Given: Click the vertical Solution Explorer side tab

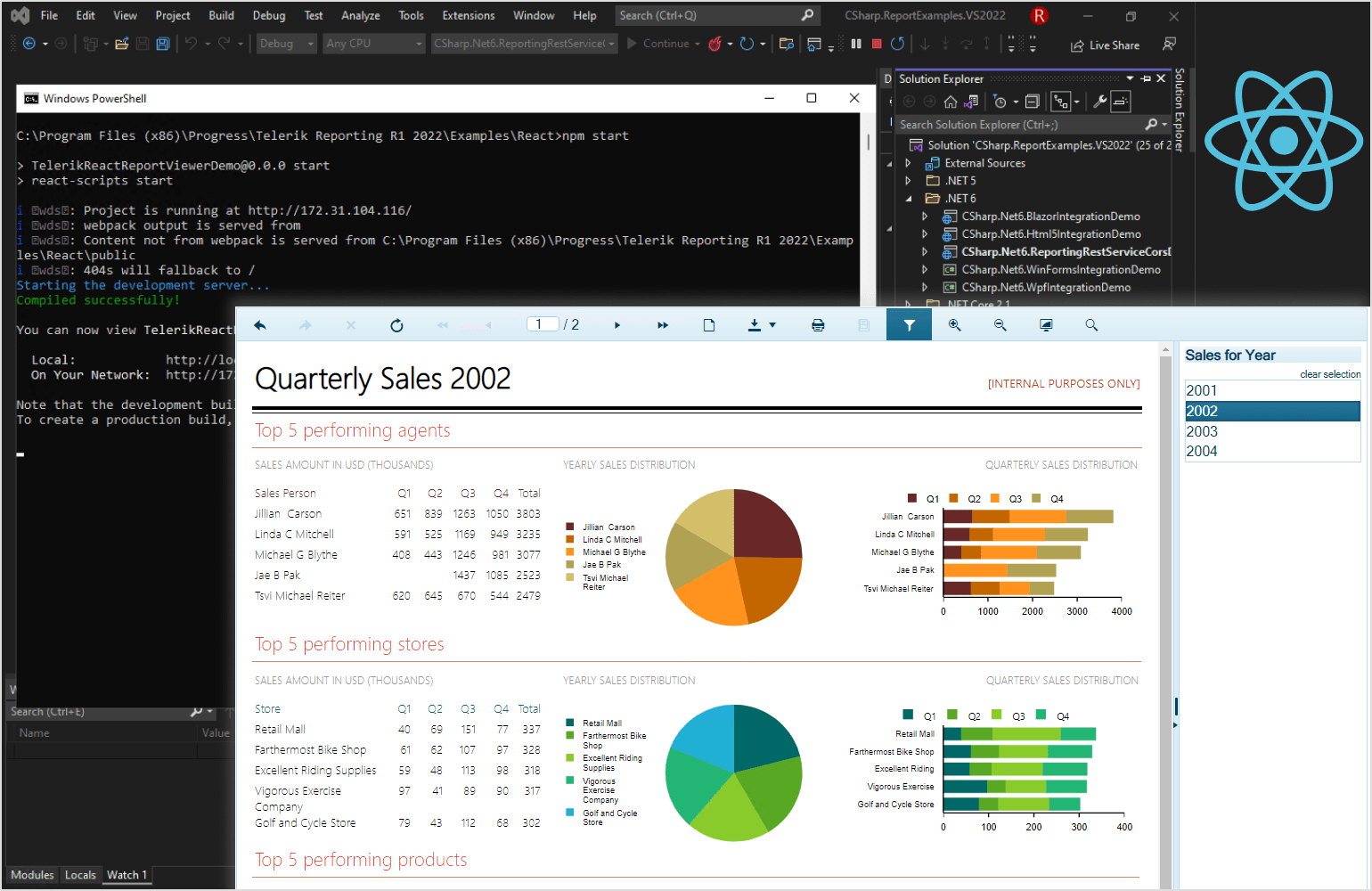Looking at the screenshot, I should click(1180, 110).
